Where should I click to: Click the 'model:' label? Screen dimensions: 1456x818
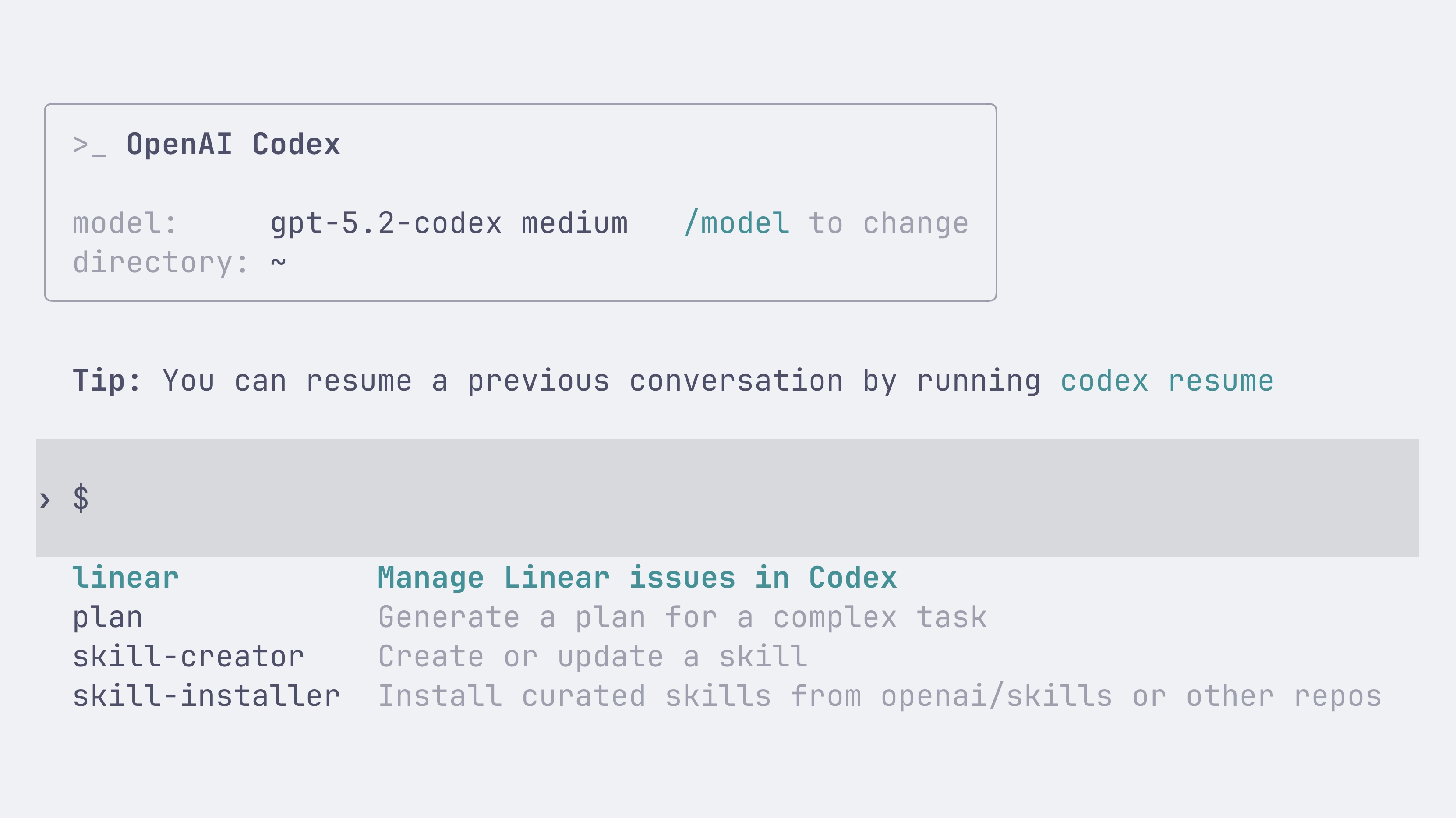(124, 223)
